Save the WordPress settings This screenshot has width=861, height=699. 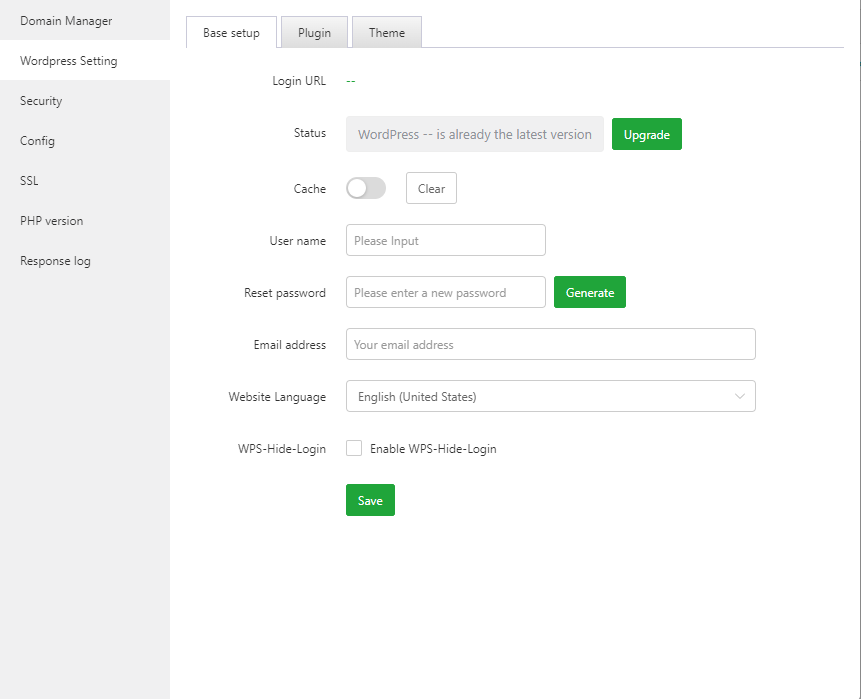click(x=370, y=501)
